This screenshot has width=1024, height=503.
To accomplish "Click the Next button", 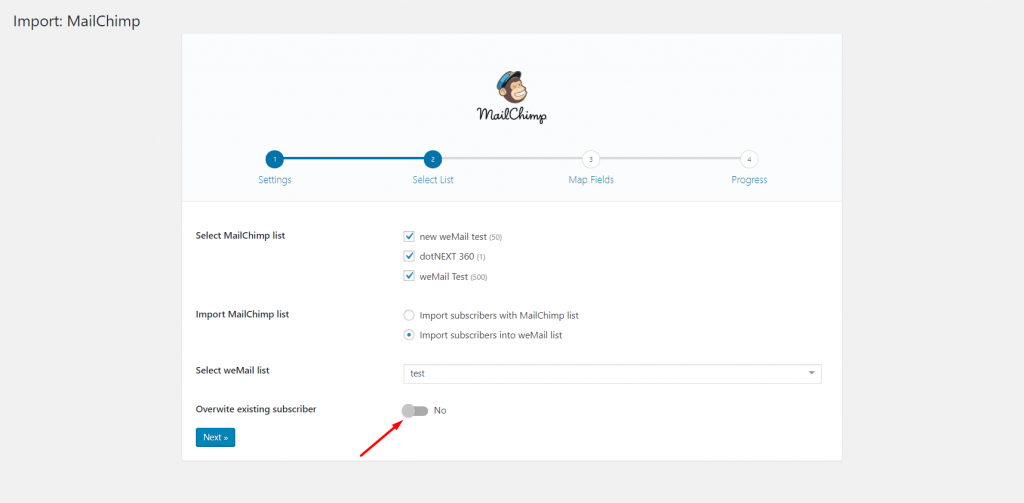I will 215,437.
